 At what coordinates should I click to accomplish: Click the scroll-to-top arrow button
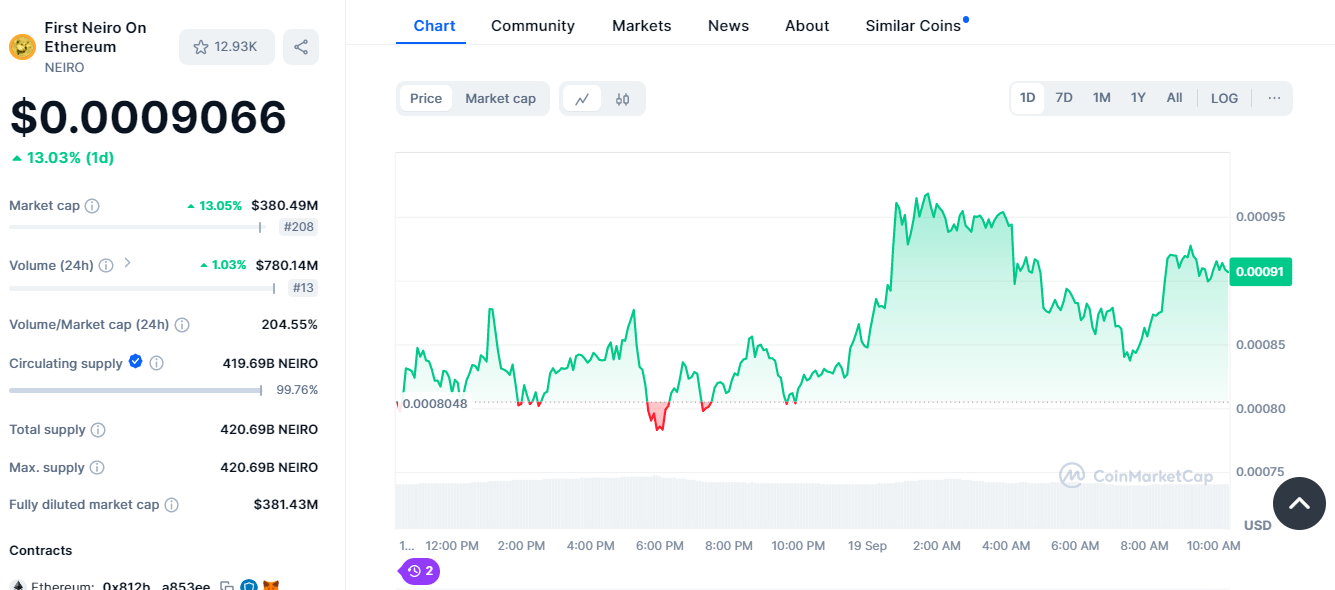click(1299, 503)
